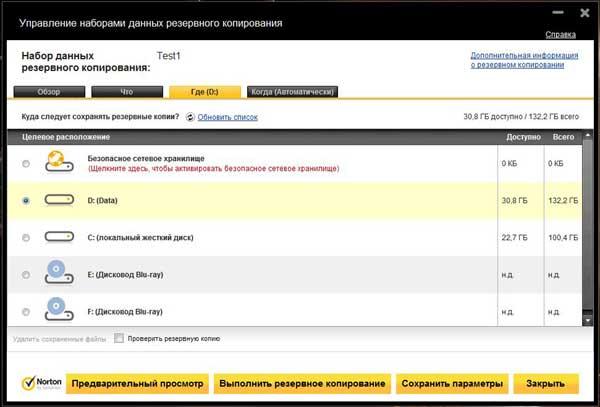600x407 pixels.
Task: Click the refresh arrows icon next to Обновить список
Action: [x=190, y=117]
